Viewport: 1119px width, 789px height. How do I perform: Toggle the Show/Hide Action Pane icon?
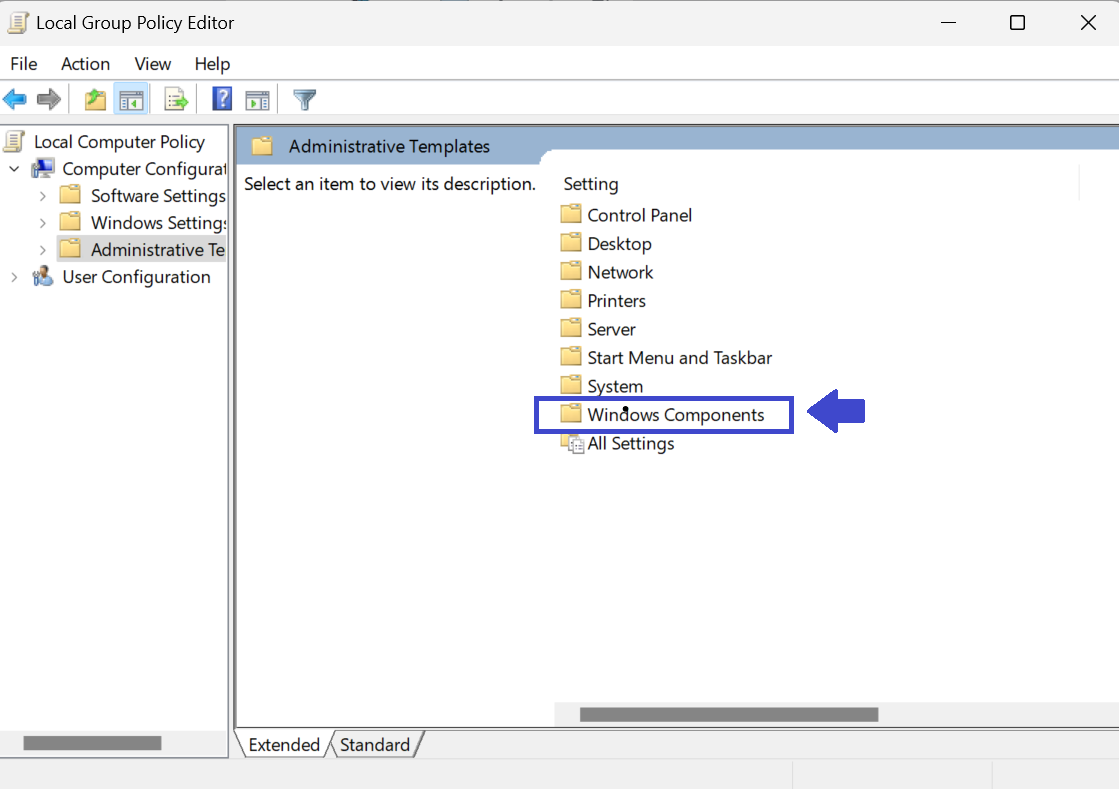pyautogui.click(x=257, y=100)
